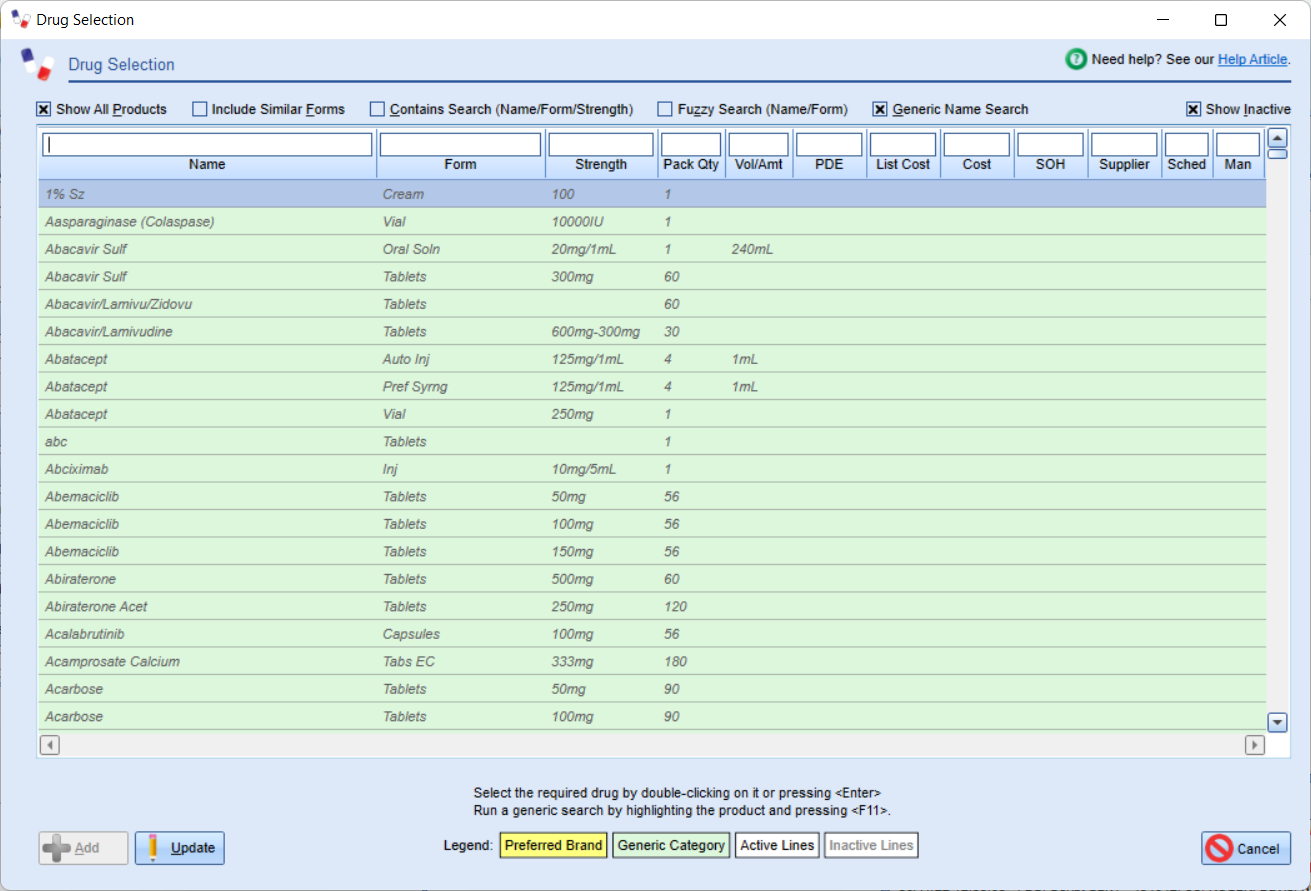
Task: Click the horizontal scrollbar left arrow
Action: 49,744
